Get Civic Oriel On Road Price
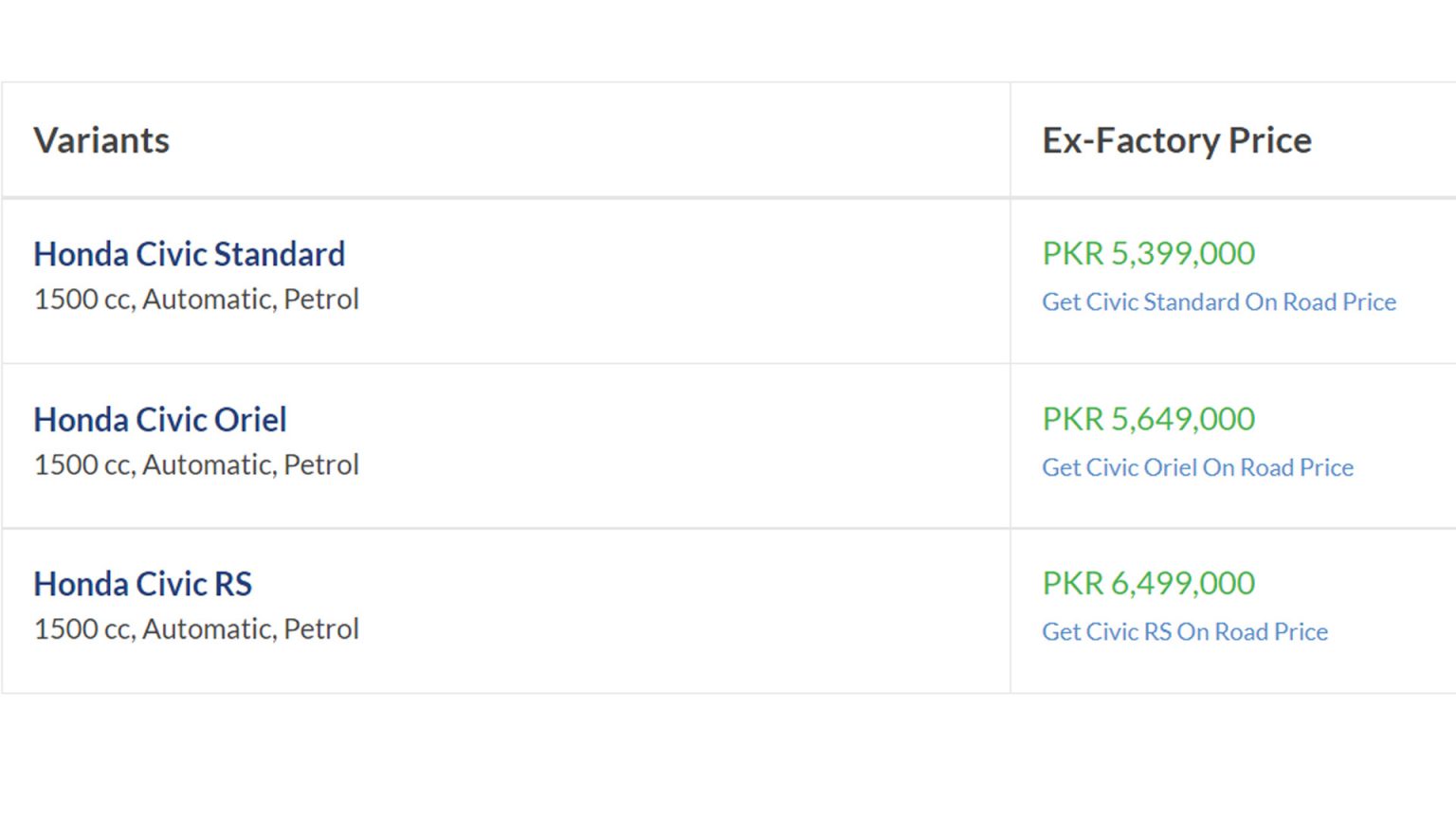 click(1197, 467)
